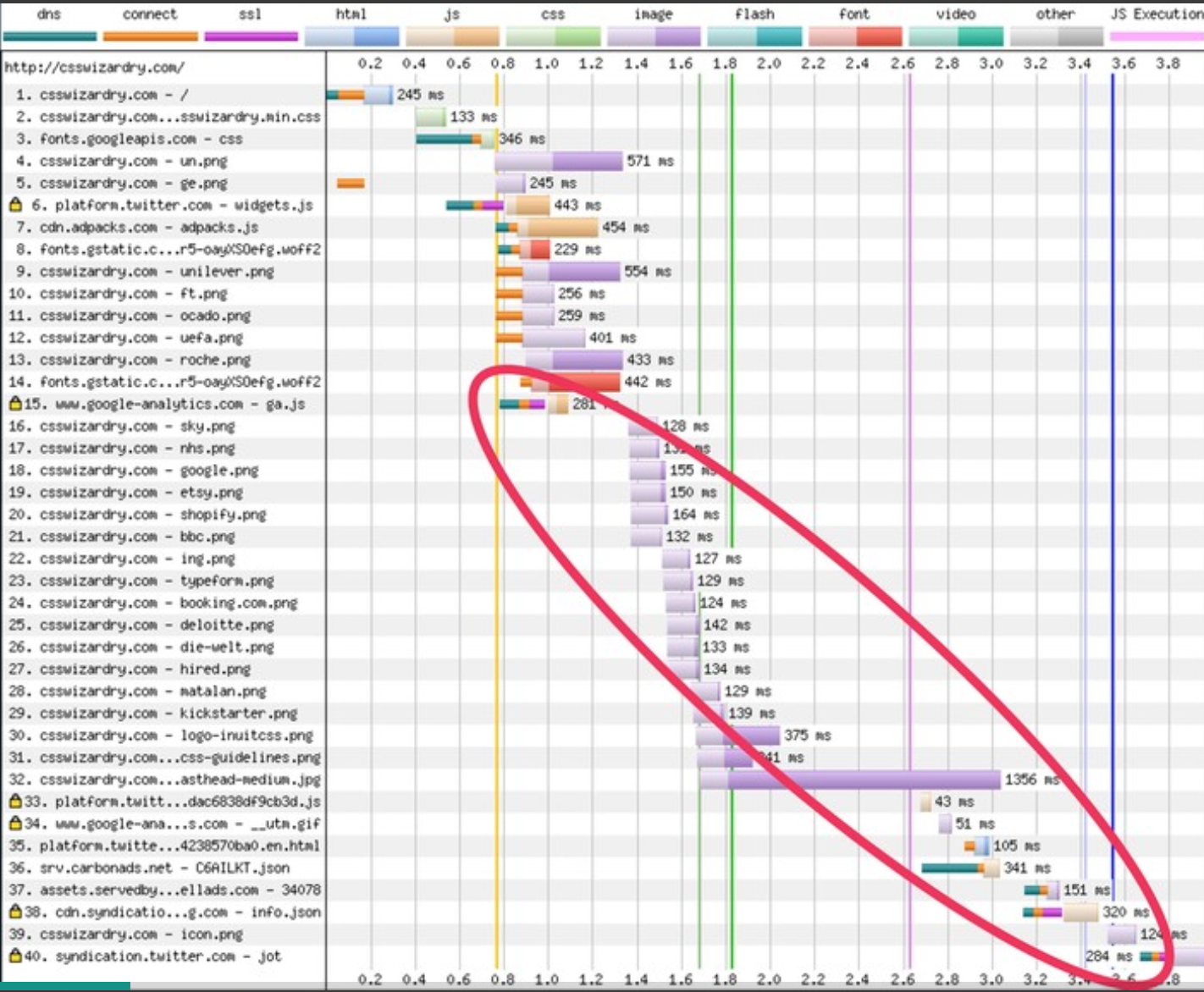Click the 375 ms logo-inuitcss bar
The image size is (1204, 992).
[737, 735]
